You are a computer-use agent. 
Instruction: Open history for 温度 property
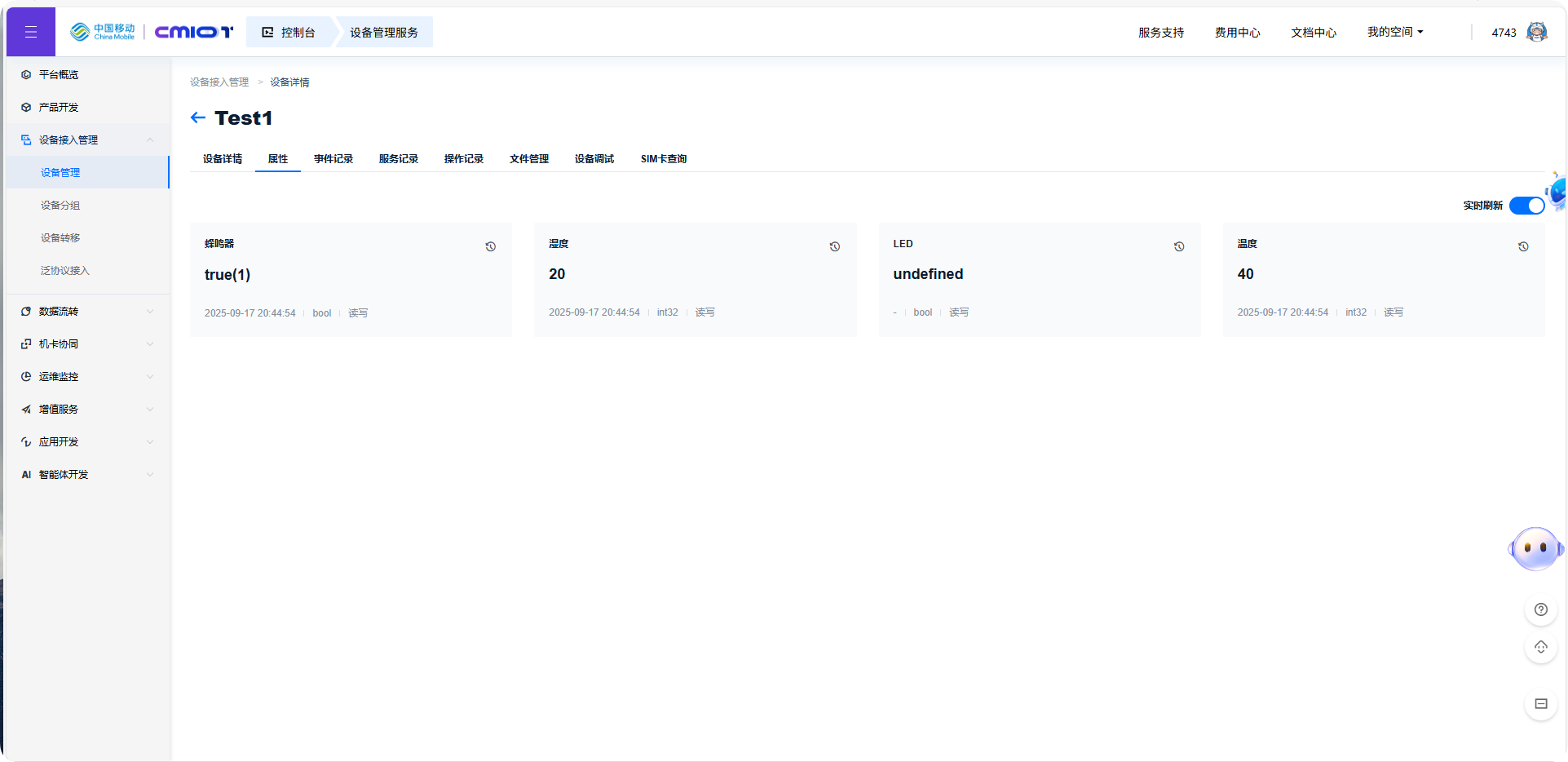click(x=1522, y=246)
